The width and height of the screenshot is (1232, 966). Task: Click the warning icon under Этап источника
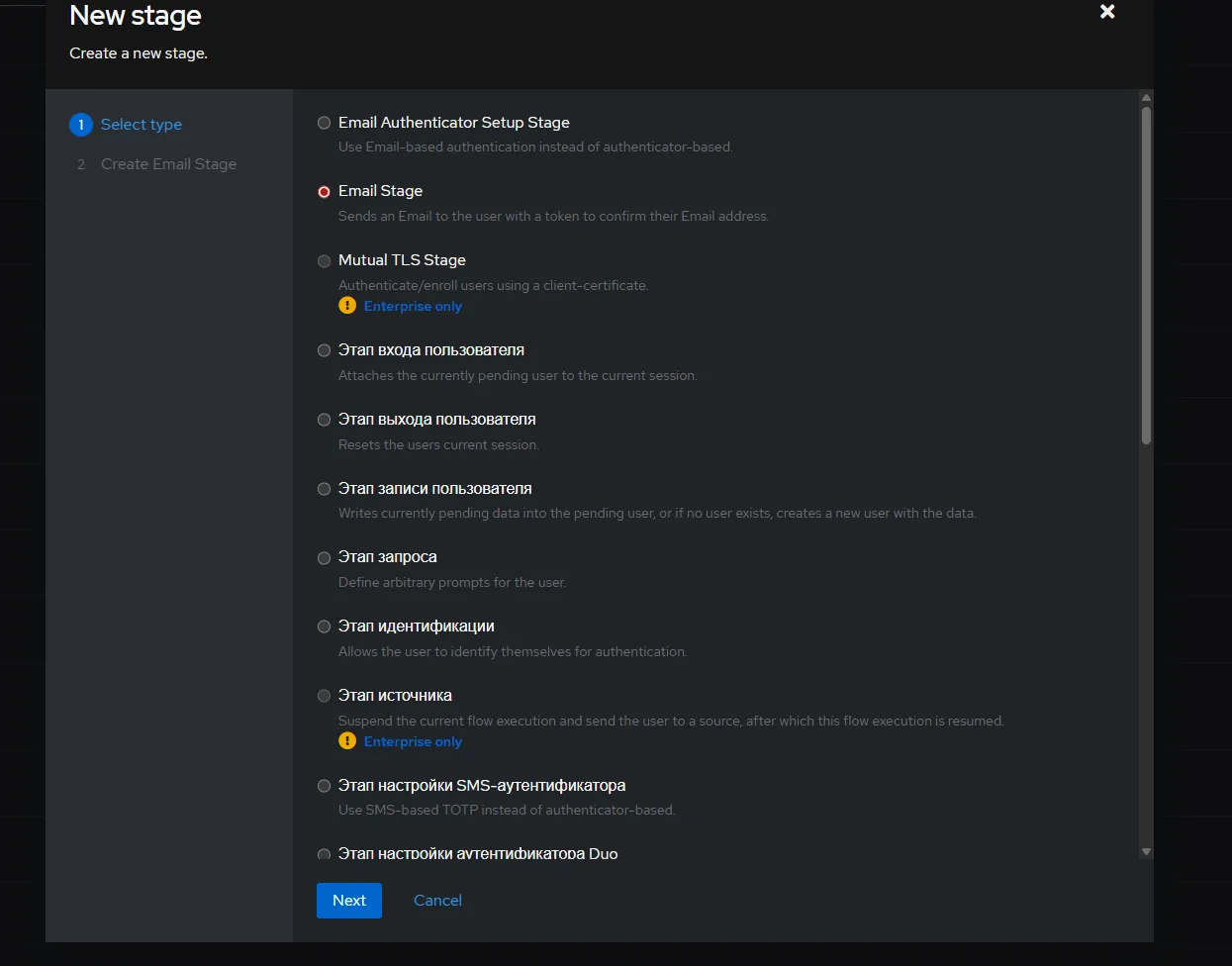point(347,741)
